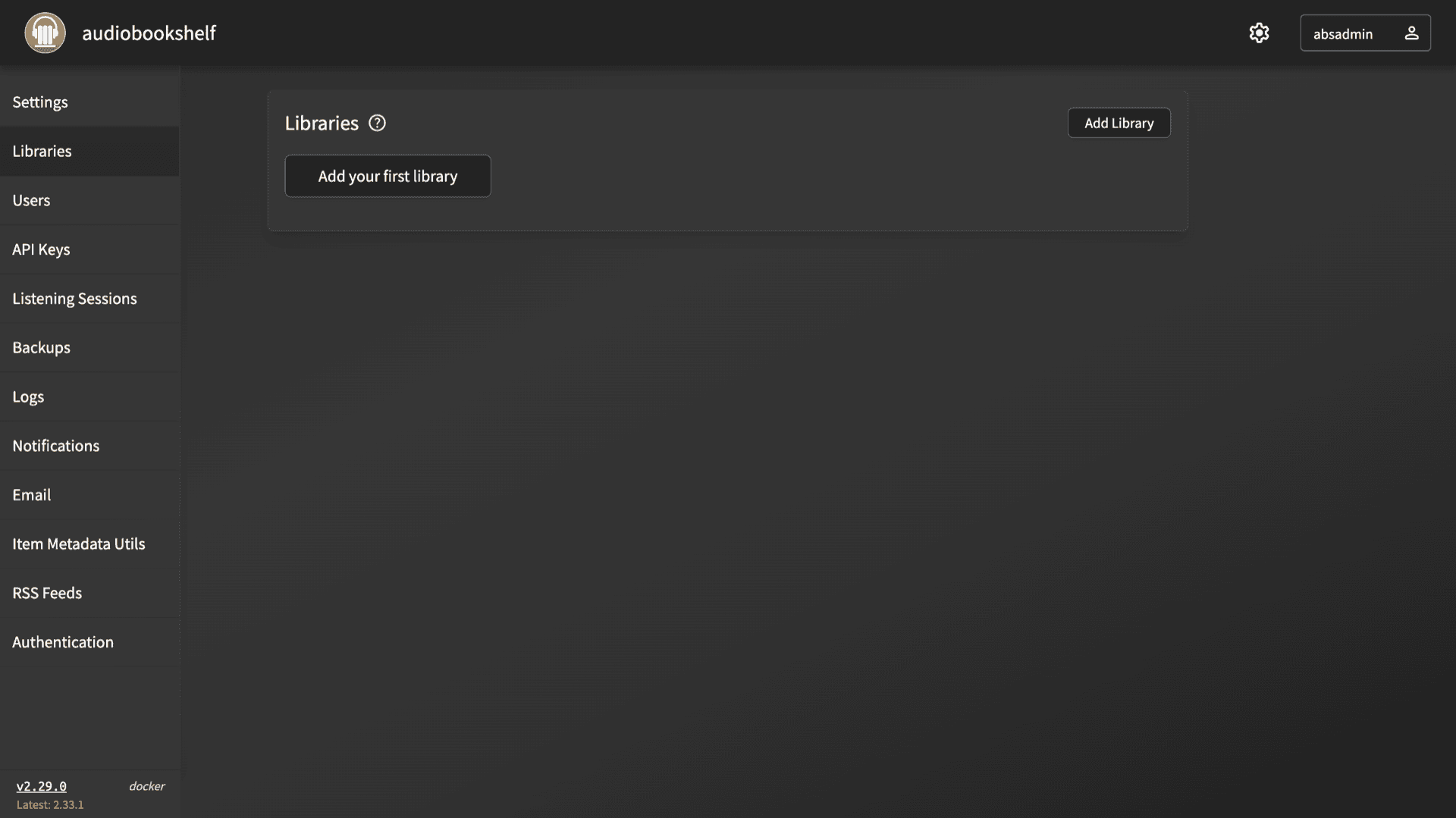Click the v2.29.0 version link
Viewport: 1456px width, 818px height.
point(42,786)
